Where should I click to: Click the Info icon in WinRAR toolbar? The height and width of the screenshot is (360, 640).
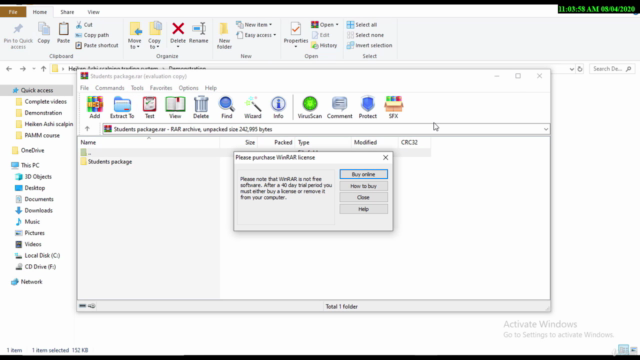(x=278, y=107)
